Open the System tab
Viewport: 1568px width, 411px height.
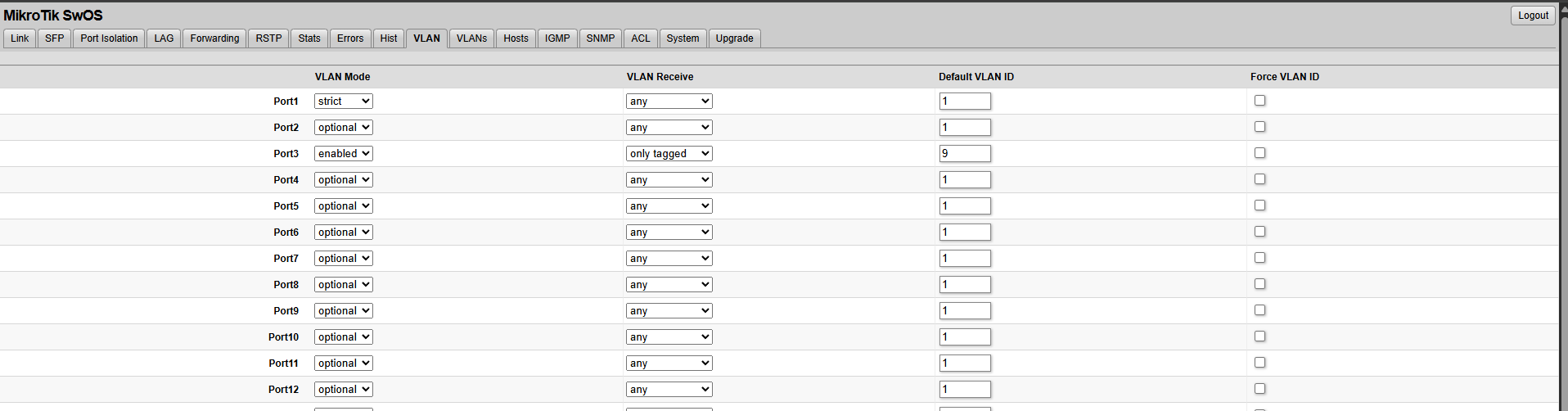tap(683, 38)
